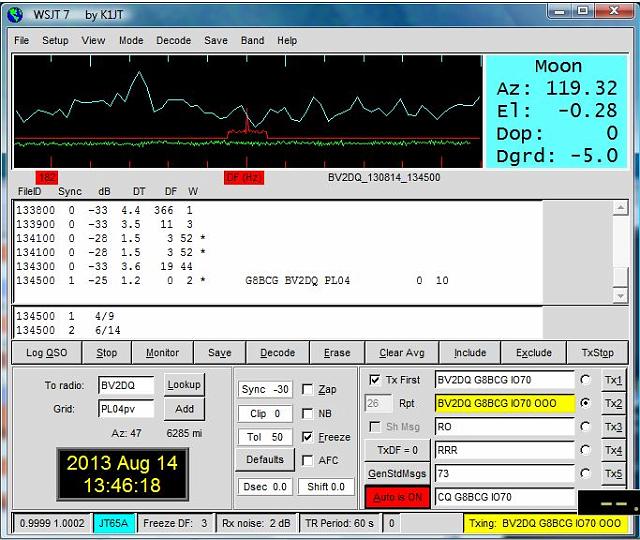Click the Moon data panel
Viewport: 640px width, 540px height.
[556, 111]
